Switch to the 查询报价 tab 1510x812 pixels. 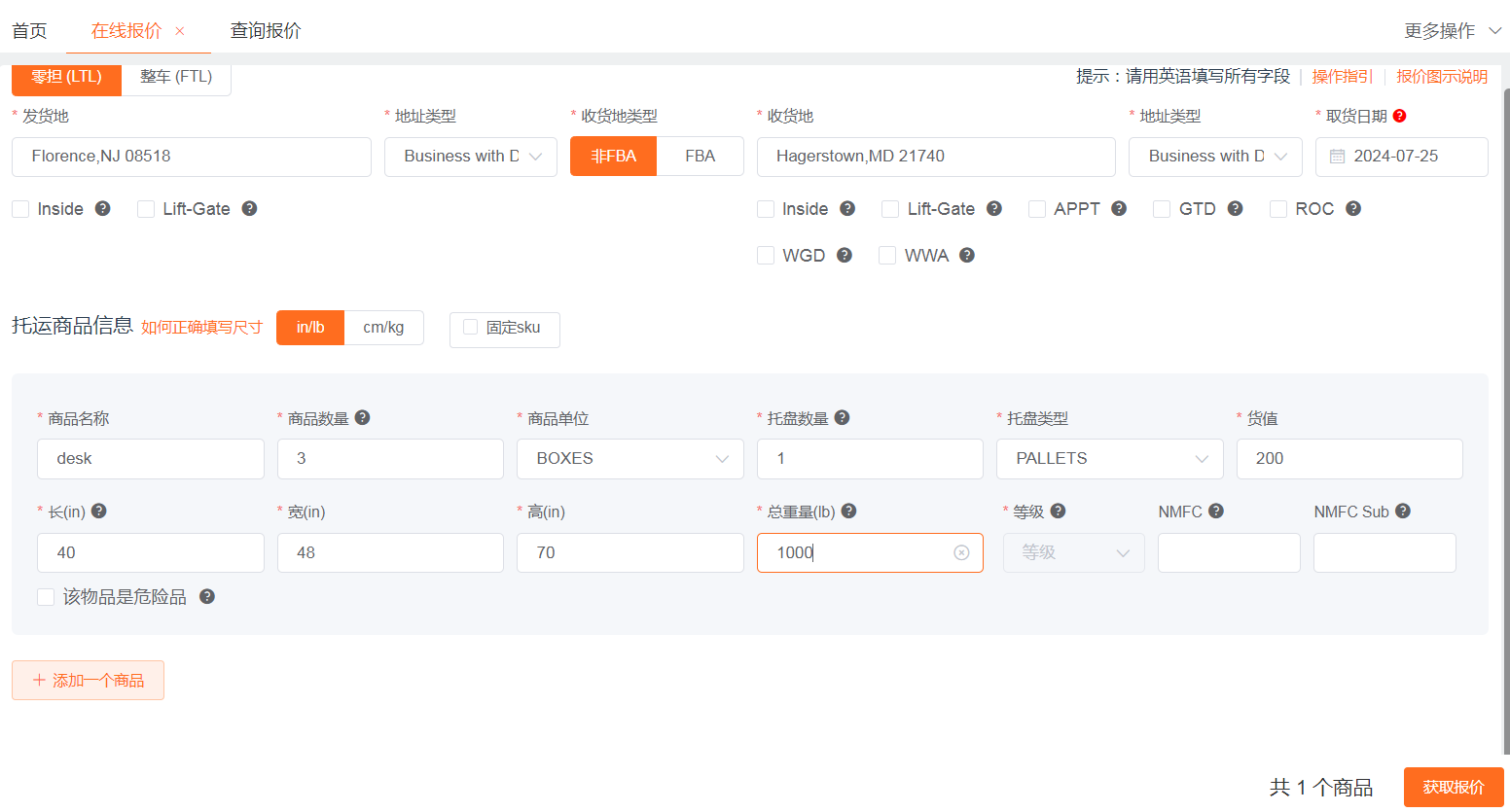click(x=266, y=31)
